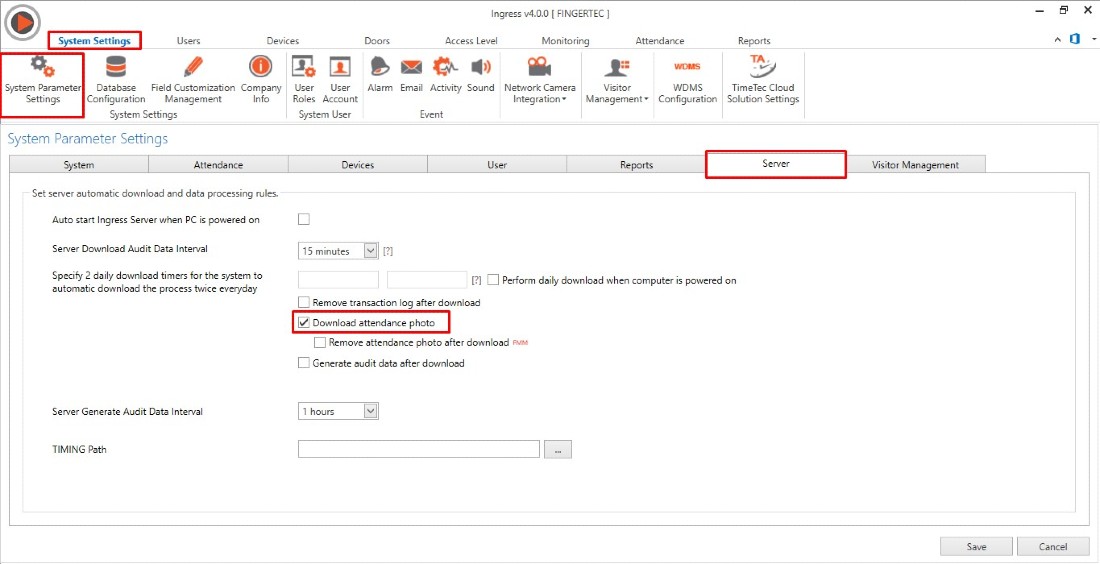Click the Save button

tap(976, 546)
